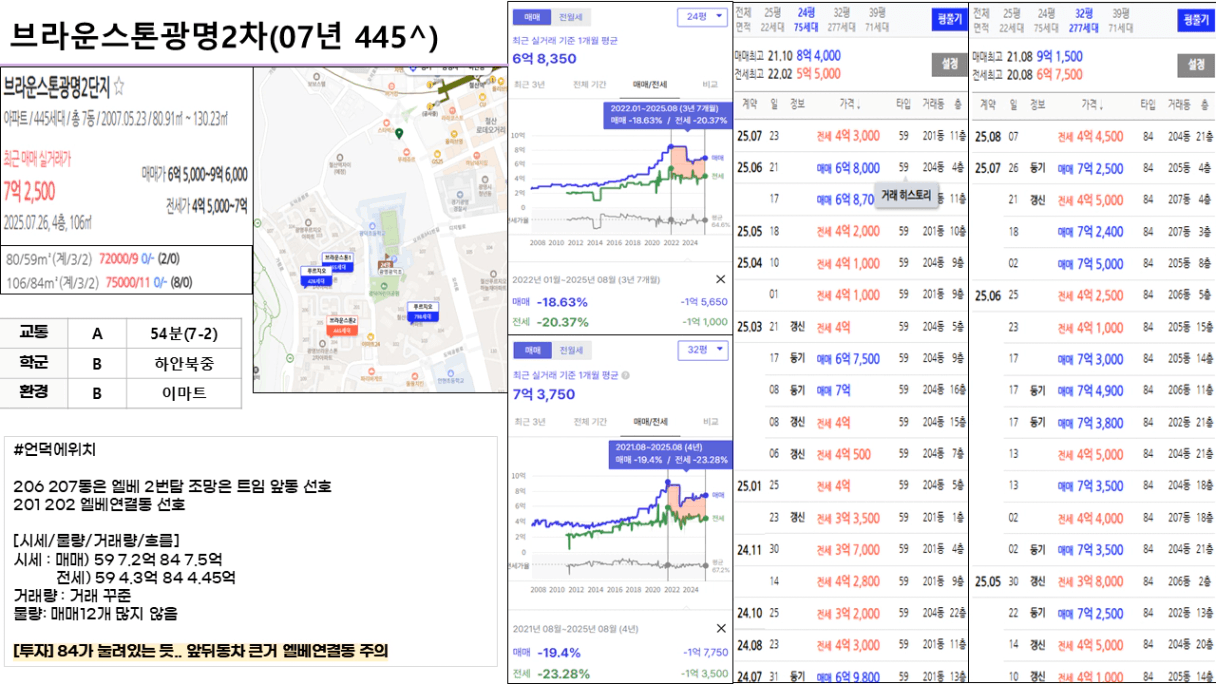Screen dimensions: 1216x684
Task: Open 비교 tab in the 24평 chart panel
Action: click(710, 86)
